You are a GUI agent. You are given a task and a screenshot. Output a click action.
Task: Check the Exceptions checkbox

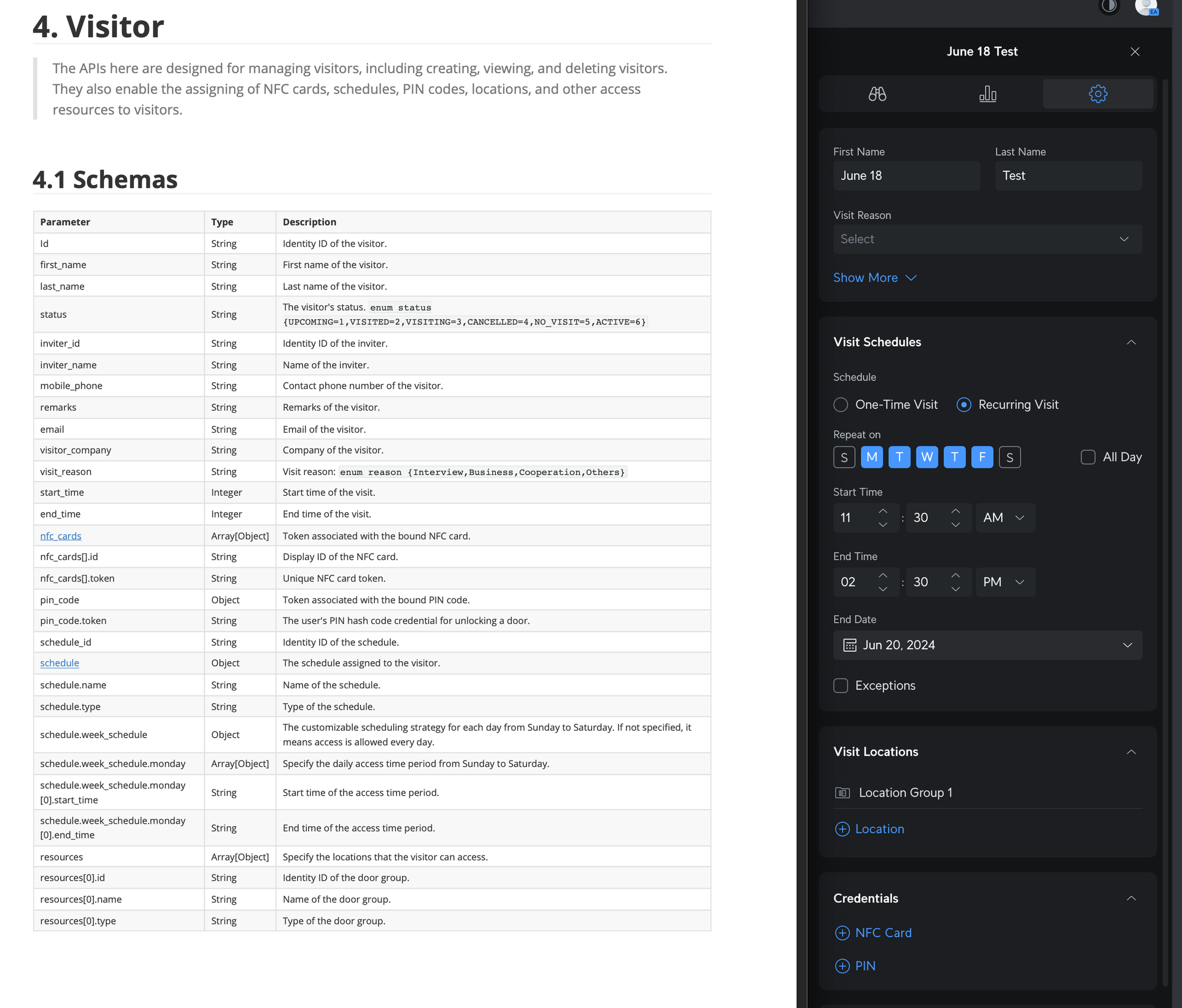(x=840, y=685)
